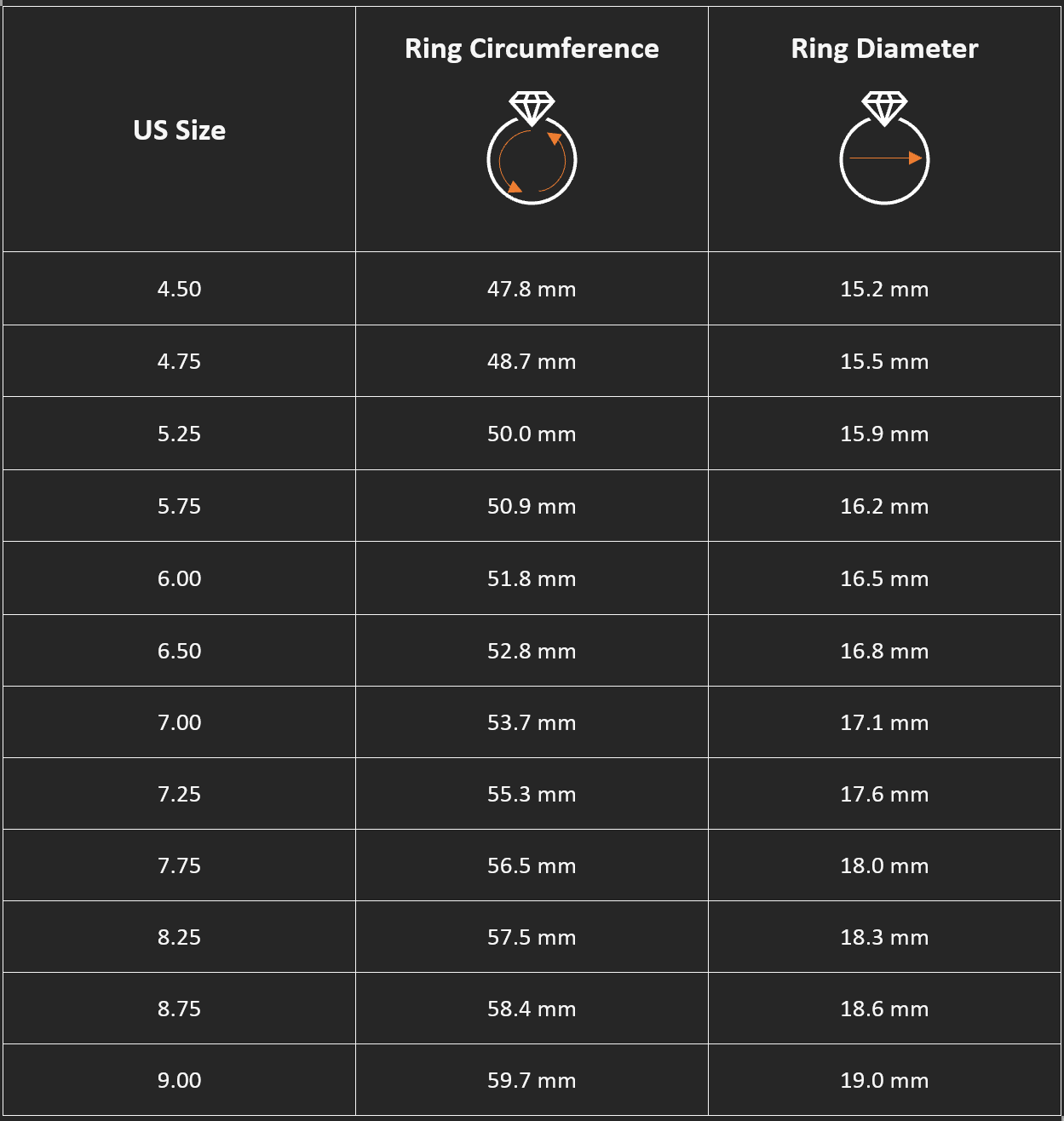The height and width of the screenshot is (1121, 1064).
Task: Select the 15.5 mm diameter cell
Action: click(884, 361)
